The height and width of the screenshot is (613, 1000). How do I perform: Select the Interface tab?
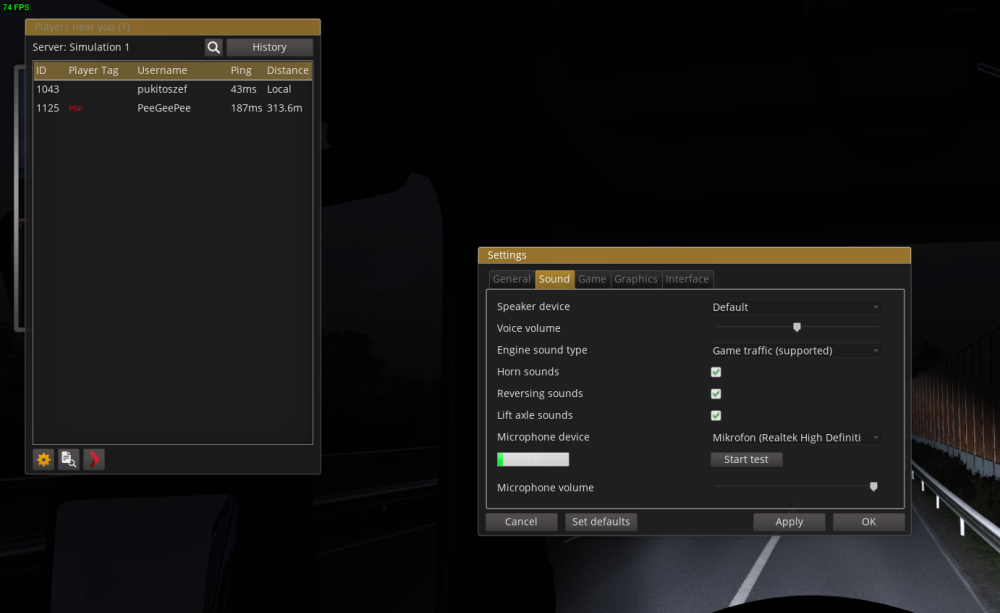[x=687, y=279]
